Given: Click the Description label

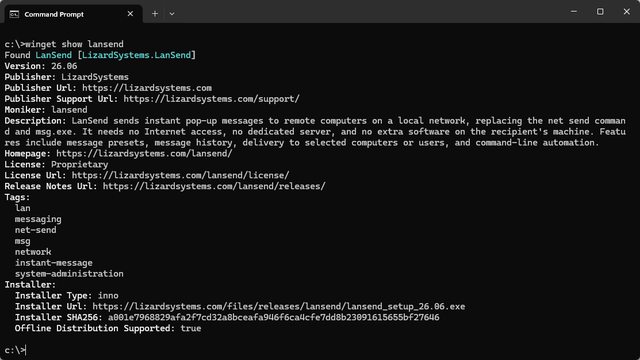Looking at the screenshot, I should point(35,121).
